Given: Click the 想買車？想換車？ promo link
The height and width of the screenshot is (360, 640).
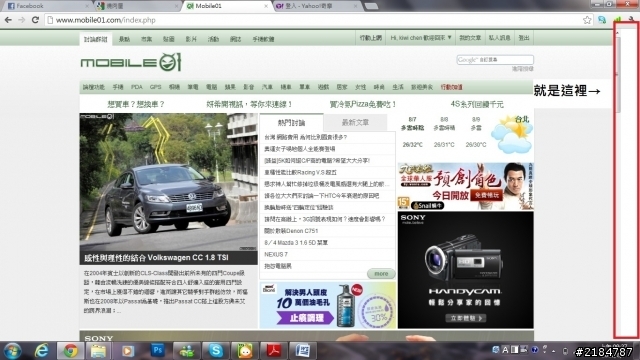Looking at the screenshot, I should (x=136, y=104).
